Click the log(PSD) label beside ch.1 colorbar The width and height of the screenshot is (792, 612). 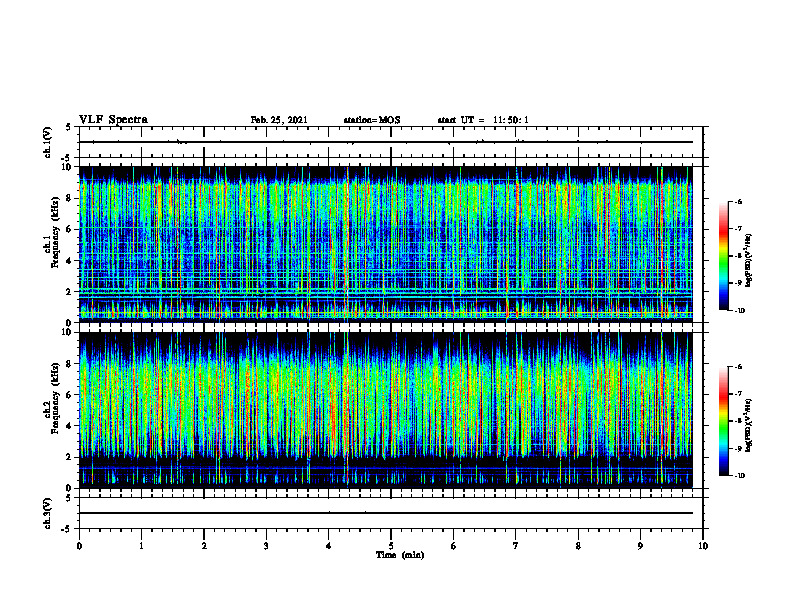point(749,261)
